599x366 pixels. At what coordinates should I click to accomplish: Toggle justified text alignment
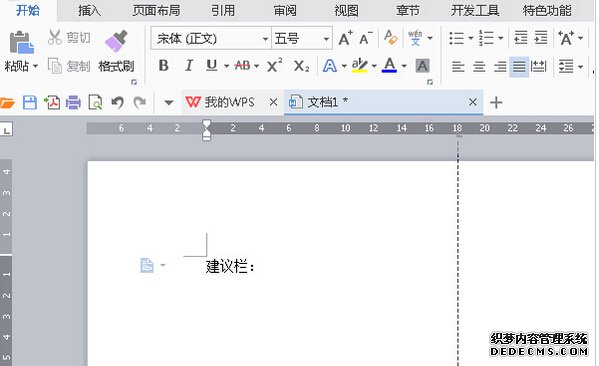519,66
